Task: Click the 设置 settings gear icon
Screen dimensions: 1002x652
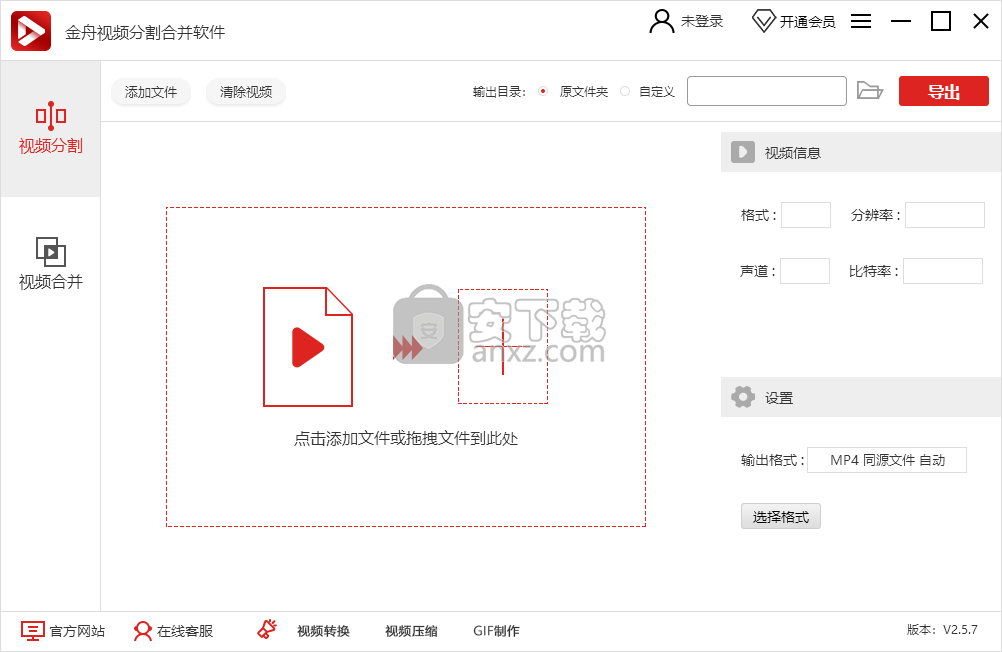Action: point(743,397)
